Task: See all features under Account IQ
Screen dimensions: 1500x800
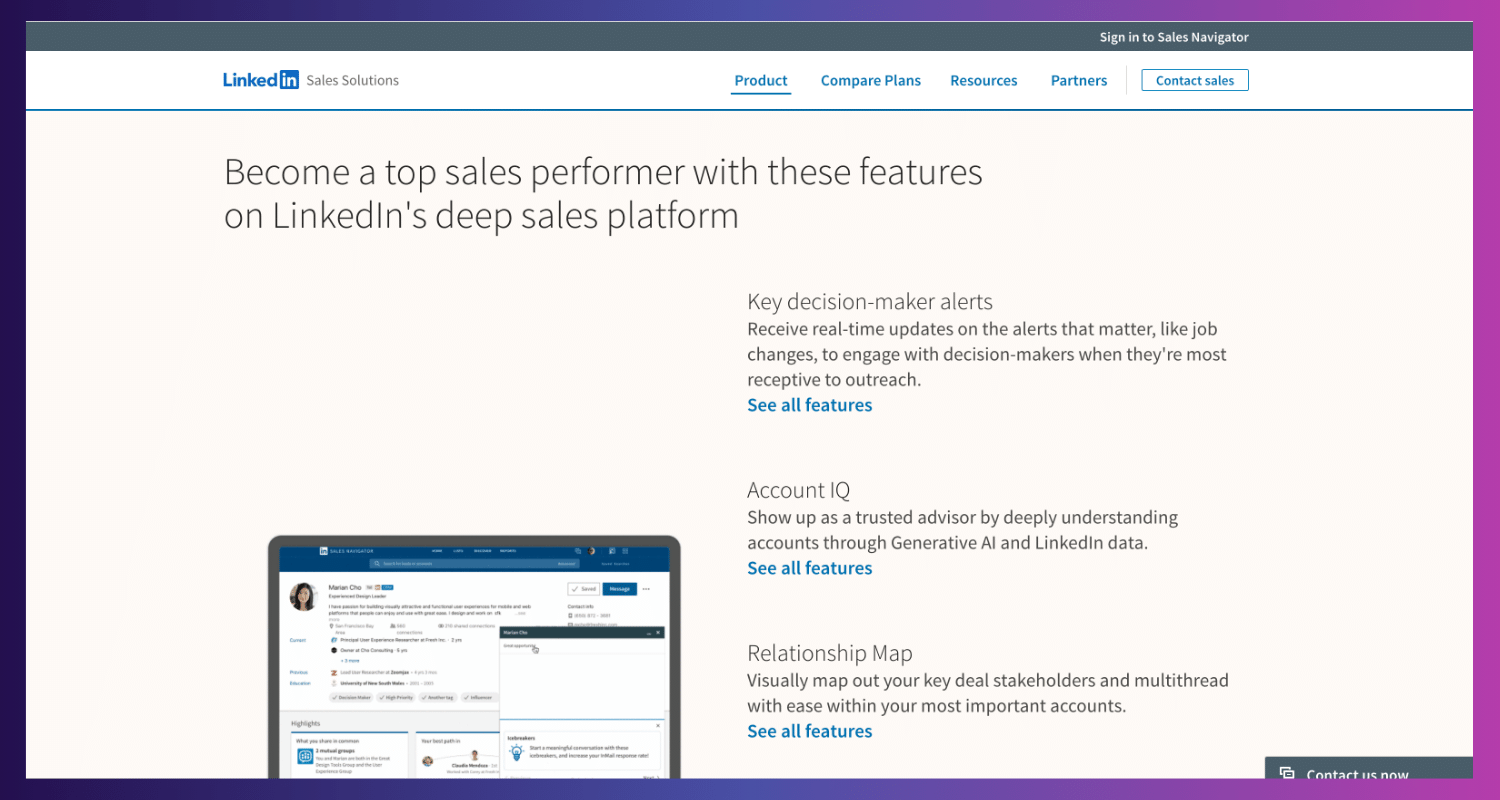Action: click(x=810, y=568)
